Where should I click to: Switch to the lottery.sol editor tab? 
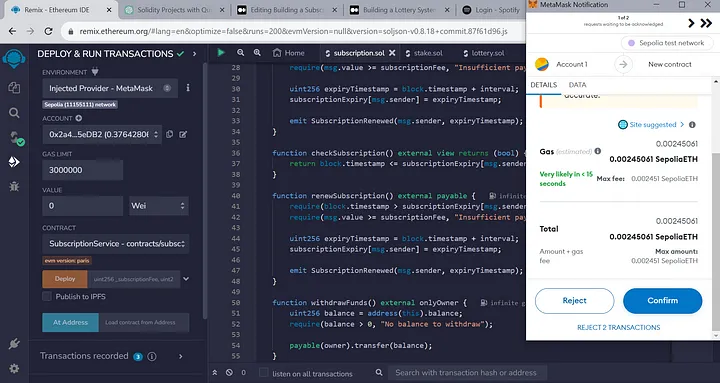[x=484, y=53]
